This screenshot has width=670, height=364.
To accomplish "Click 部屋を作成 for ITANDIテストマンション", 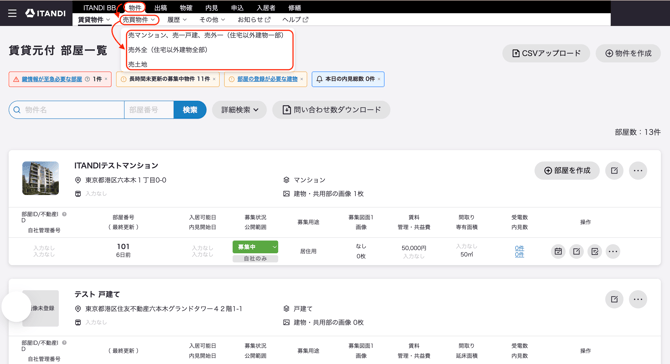I will 567,170.
